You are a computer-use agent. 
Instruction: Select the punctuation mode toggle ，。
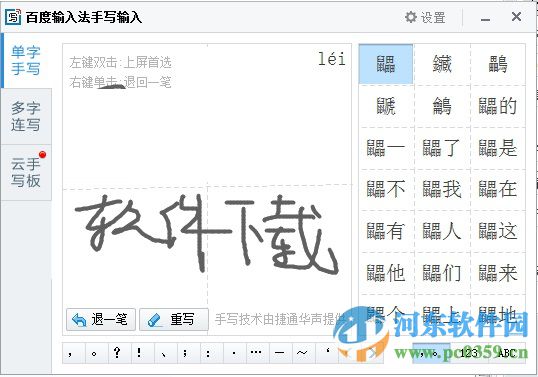pyautogui.click(x=431, y=353)
